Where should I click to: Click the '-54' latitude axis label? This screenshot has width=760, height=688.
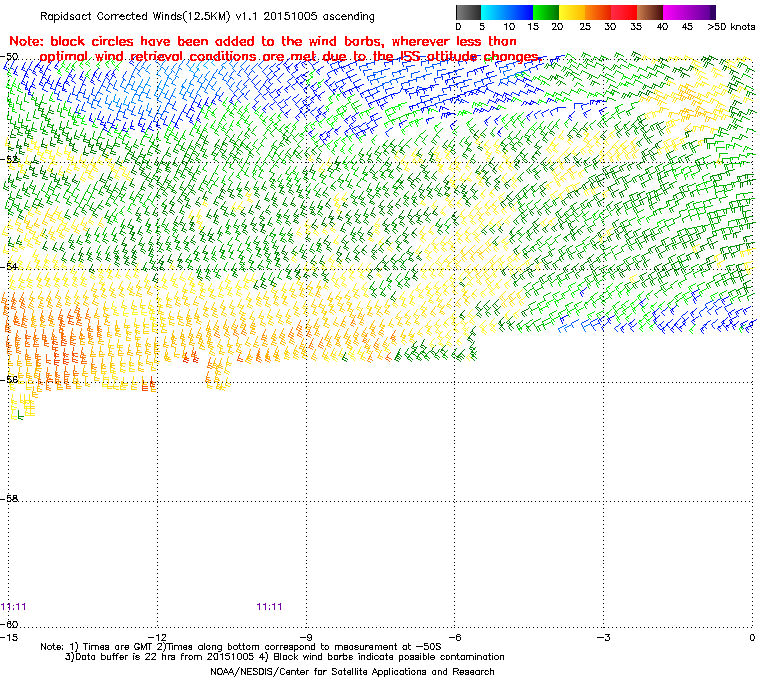tap(9, 267)
